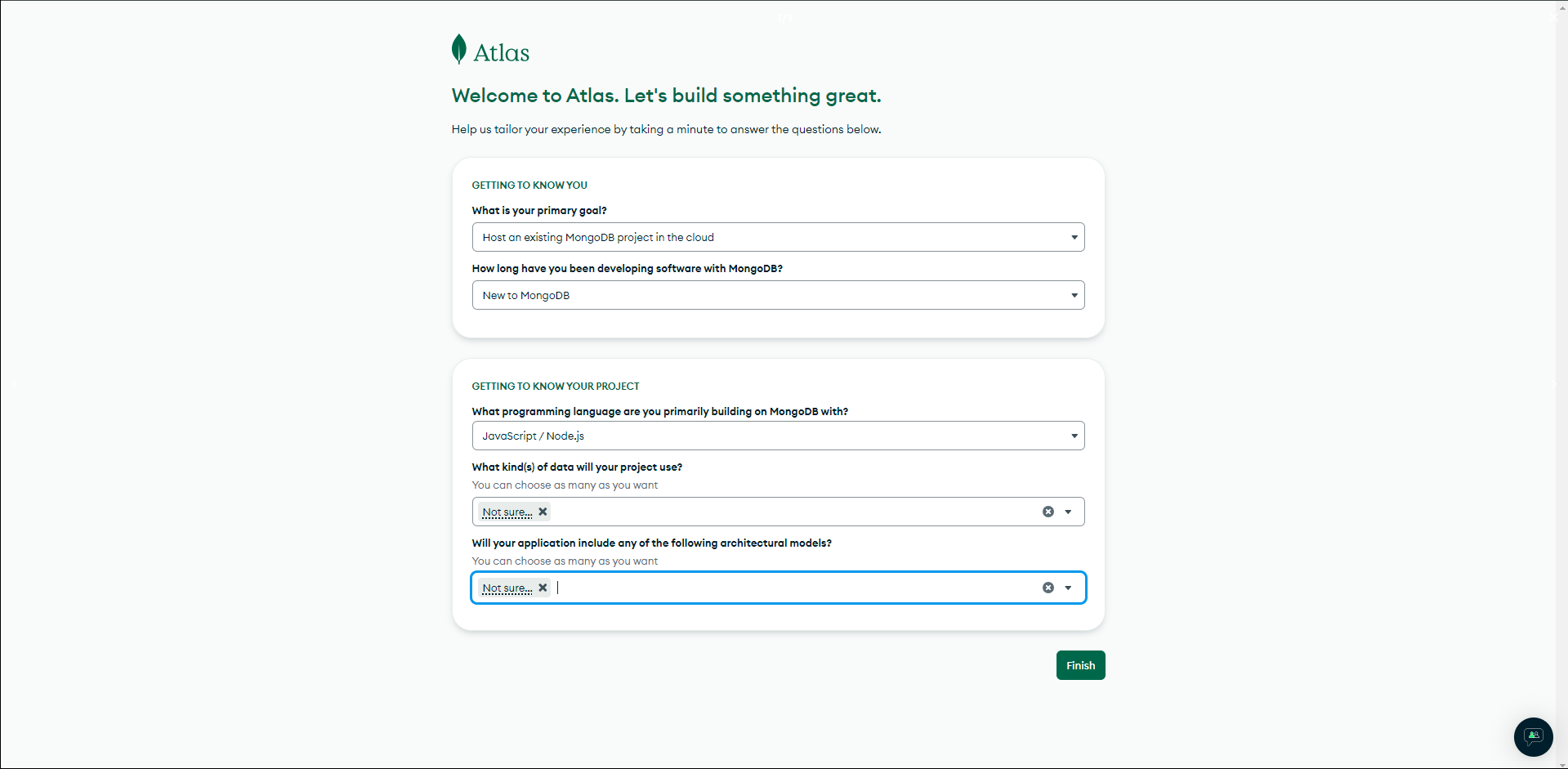
Task: Open the primary goal dropdown
Action: 777,237
